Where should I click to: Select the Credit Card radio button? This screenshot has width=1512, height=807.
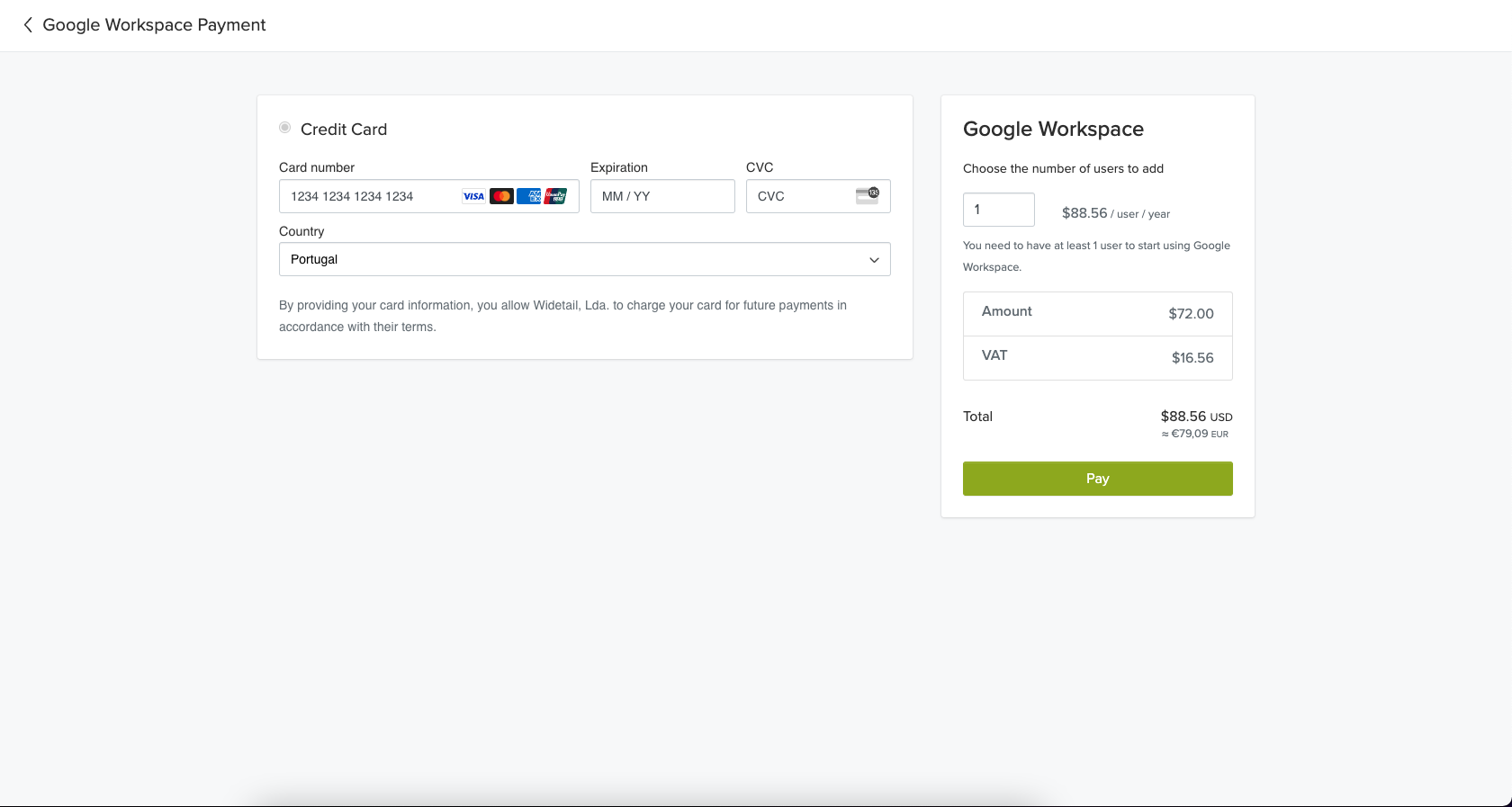(x=285, y=128)
